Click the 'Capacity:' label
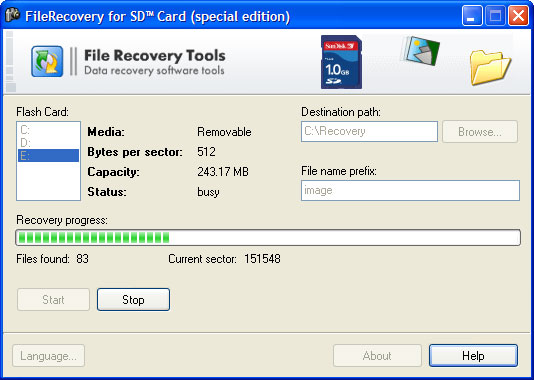 point(113,172)
